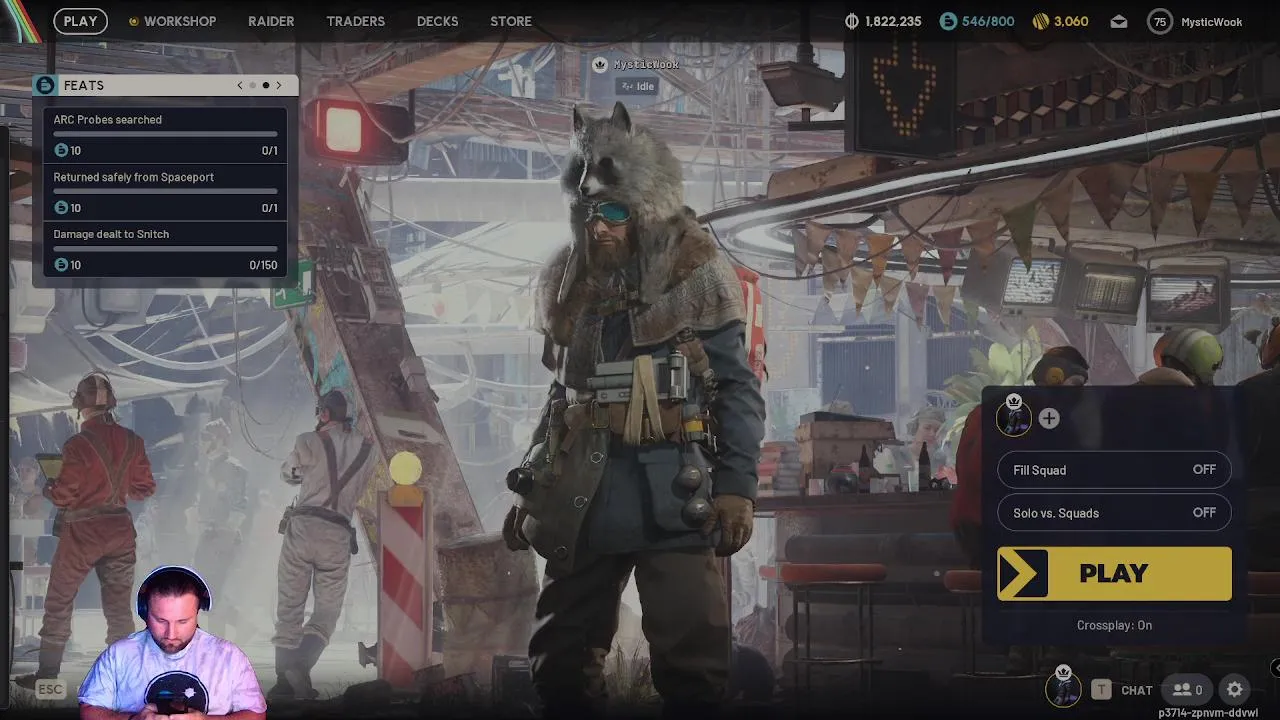Image resolution: width=1280 pixels, height=720 pixels.
Task: Toggle Fill Squad on
Action: [1114, 470]
